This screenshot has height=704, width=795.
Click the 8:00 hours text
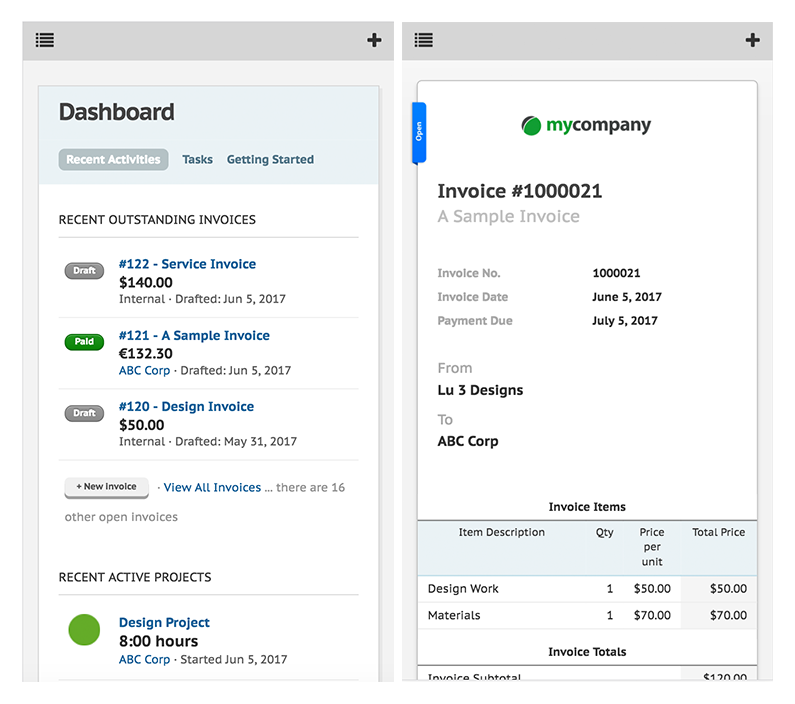(159, 641)
